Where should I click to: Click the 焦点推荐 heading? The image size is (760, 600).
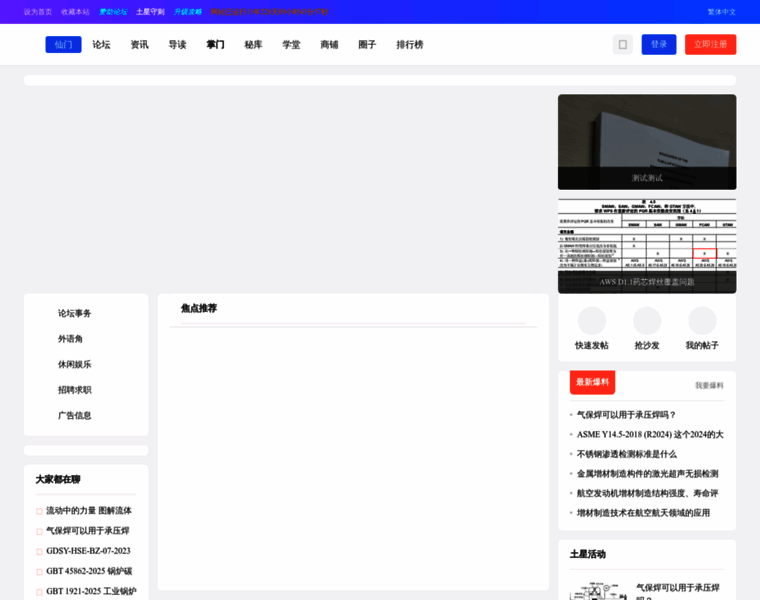pos(199,309)
